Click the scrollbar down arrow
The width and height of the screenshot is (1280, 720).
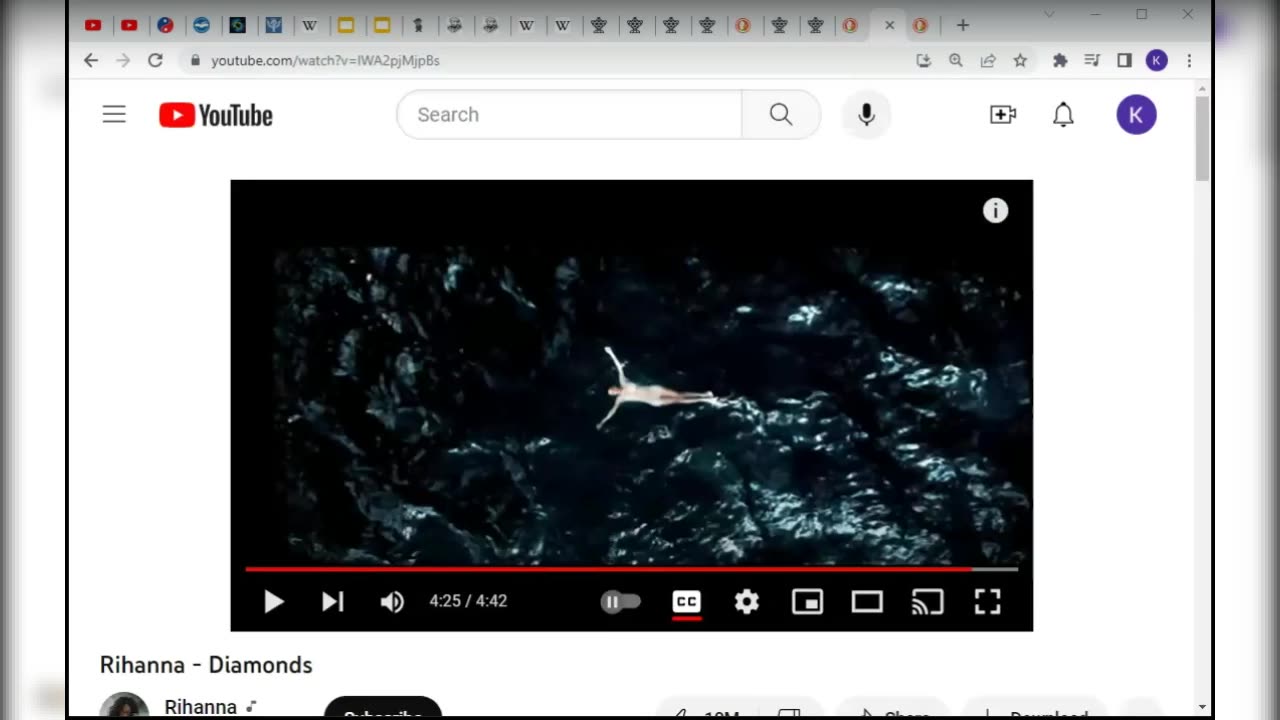pos(1203,708)
